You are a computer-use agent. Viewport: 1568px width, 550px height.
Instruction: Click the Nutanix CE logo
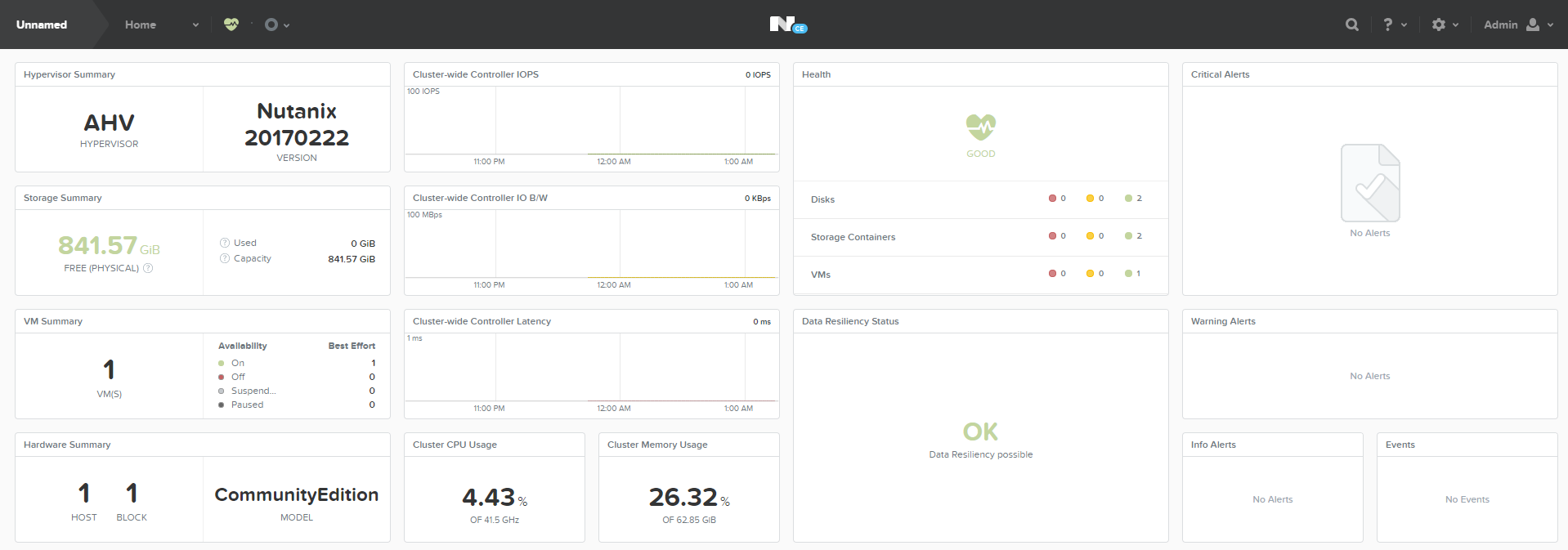[788, 25]
